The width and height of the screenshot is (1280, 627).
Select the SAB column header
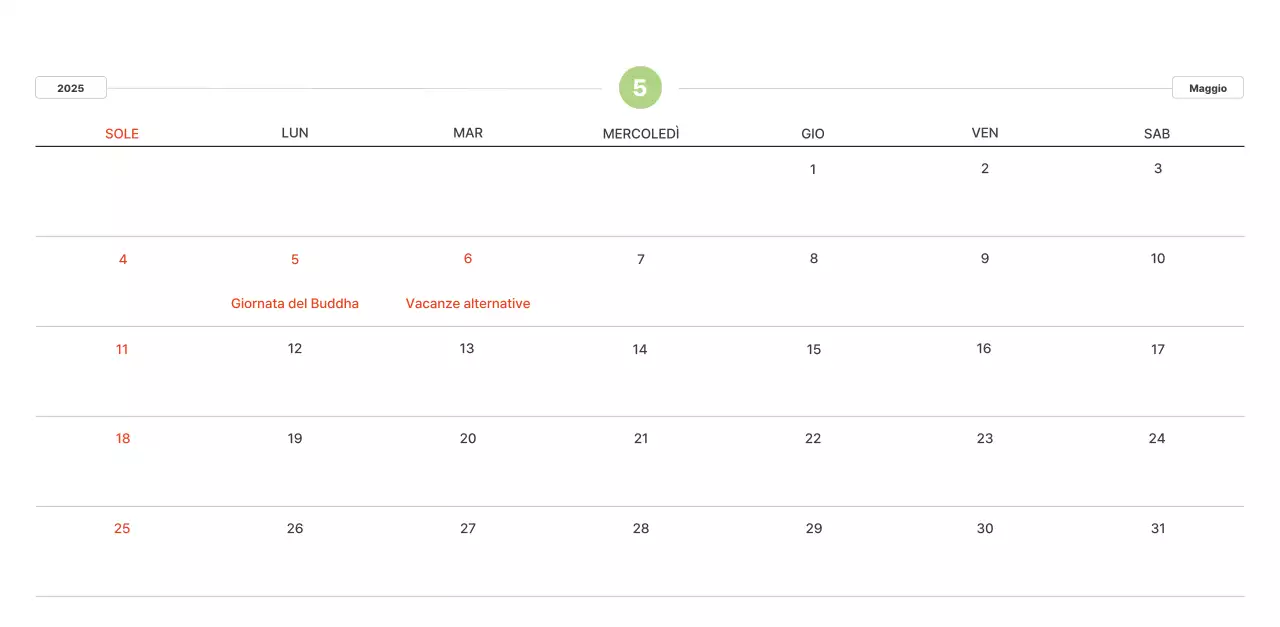(x=1157, y=133)
